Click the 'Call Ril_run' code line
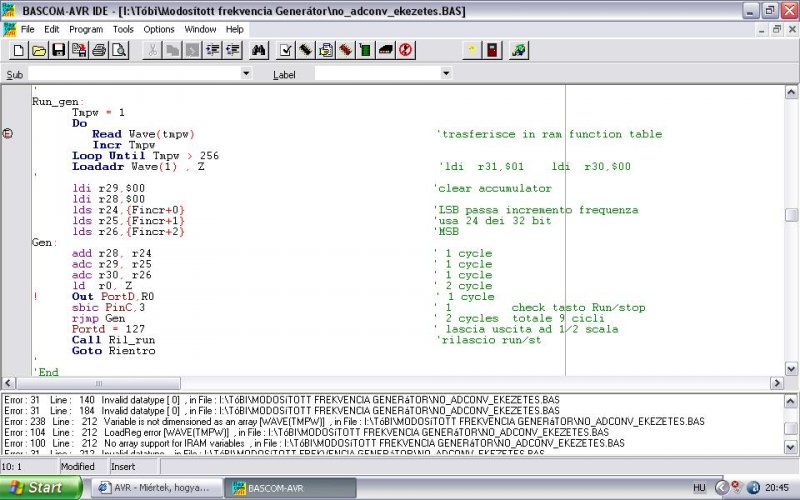Viewport: 800px width, 500px height. pos(113,340)
